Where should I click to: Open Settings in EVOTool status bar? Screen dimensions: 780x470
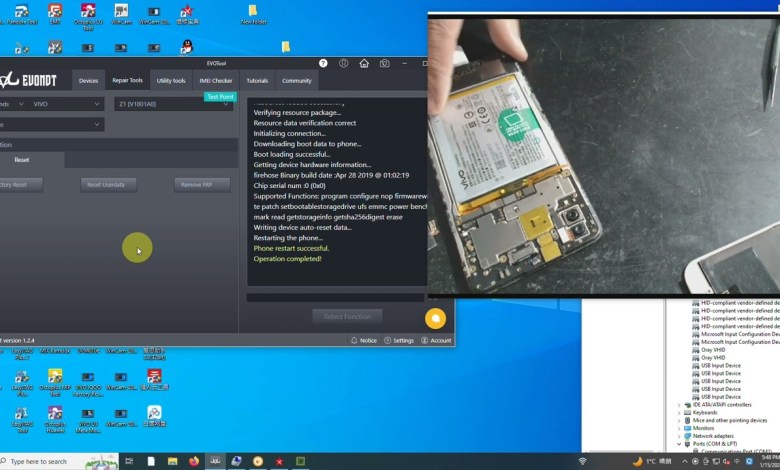pos(399,340)
